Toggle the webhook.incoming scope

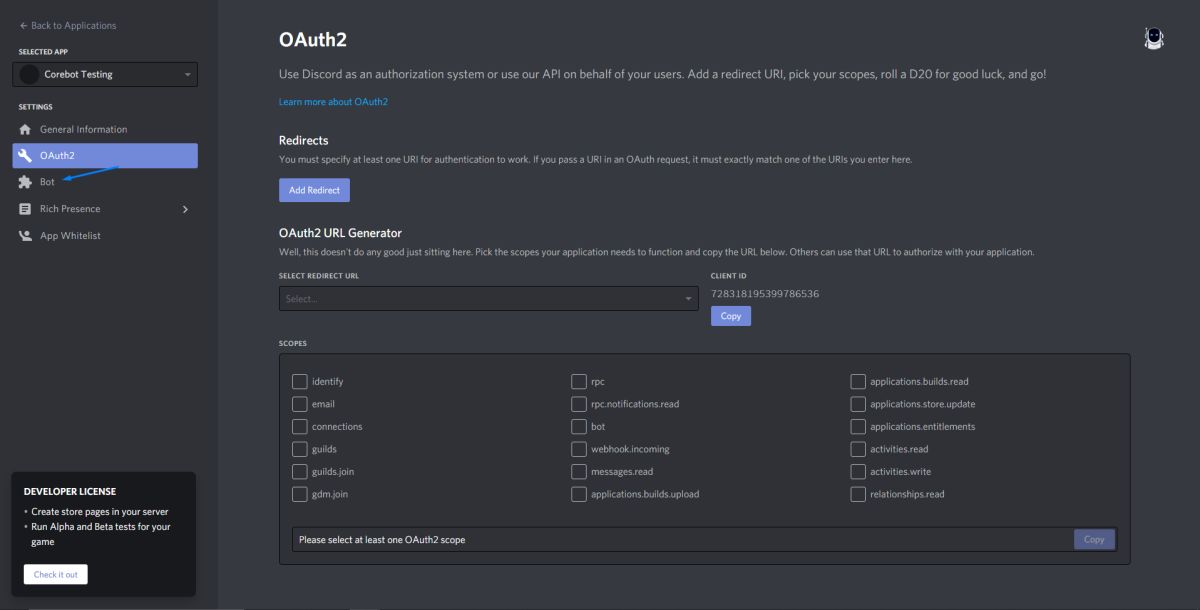point(579,449)
